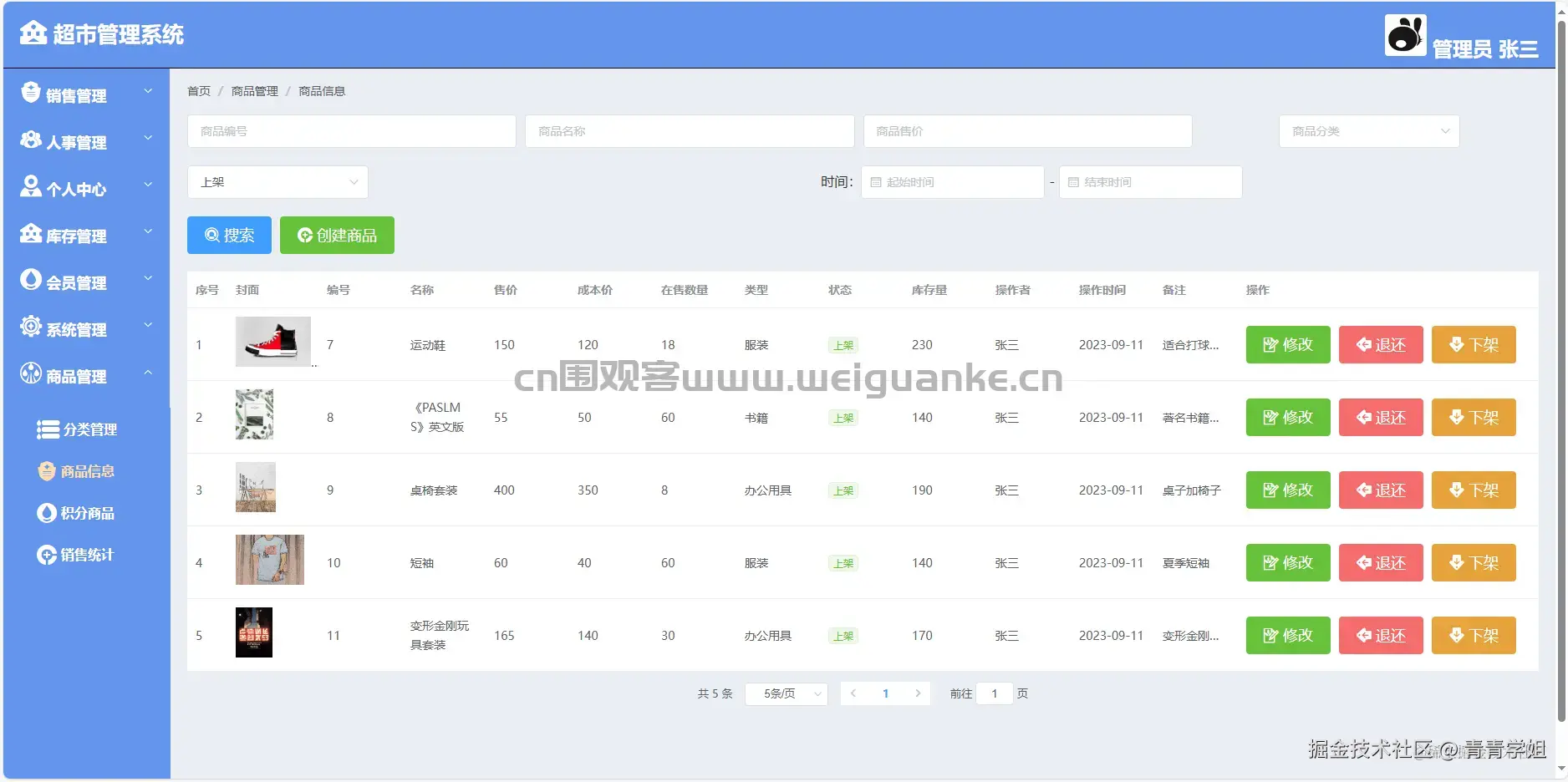Click the 销售管理 sidebar icon
1568x782 pixels.
tap(31, 93)
